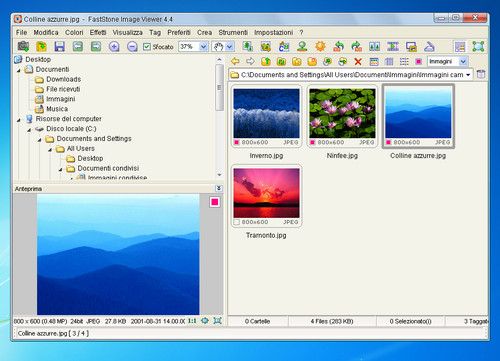Viewport: 500px width, 361px height.
Task: Select the Ninfee.jpg thumbnail
Action: (x=342, y=116)
